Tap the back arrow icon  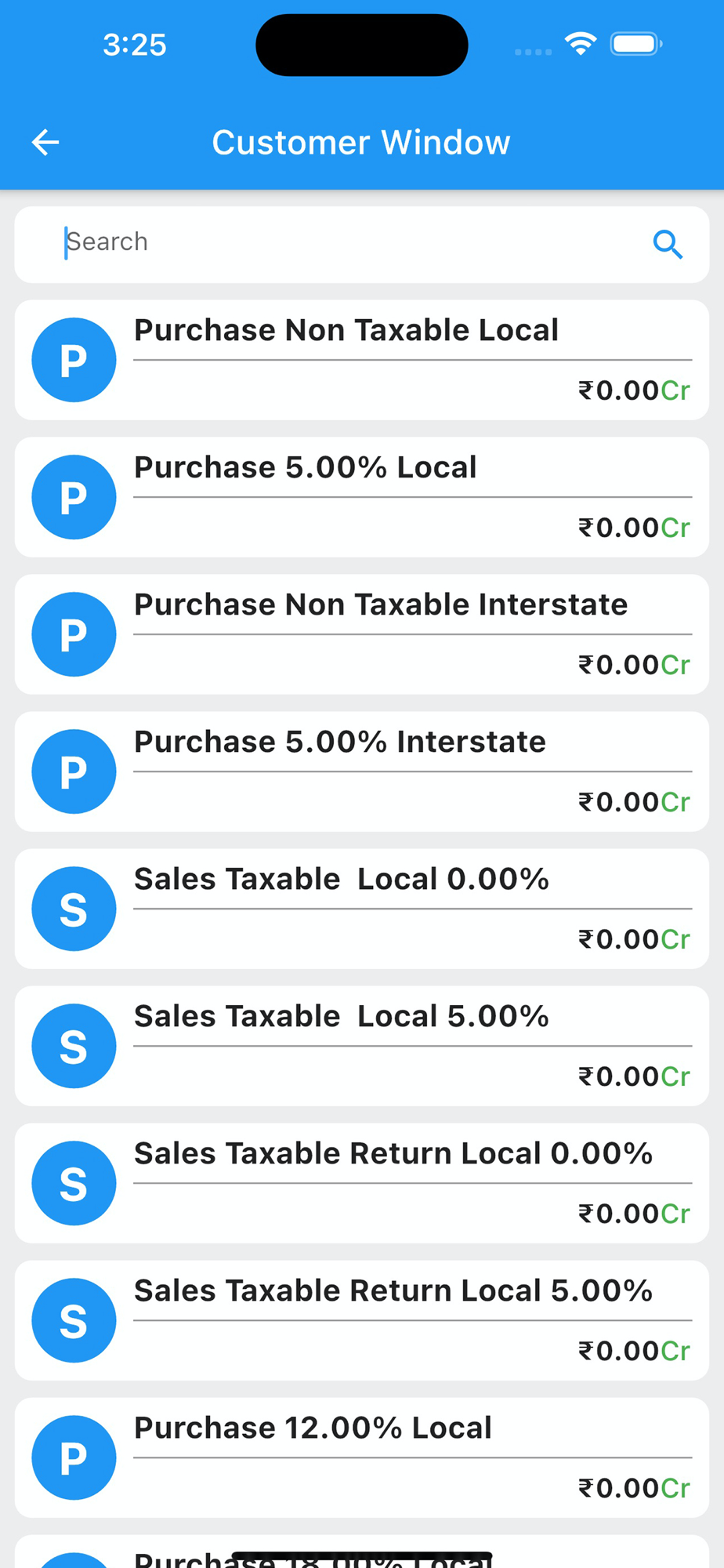click(x=45, y=142)
